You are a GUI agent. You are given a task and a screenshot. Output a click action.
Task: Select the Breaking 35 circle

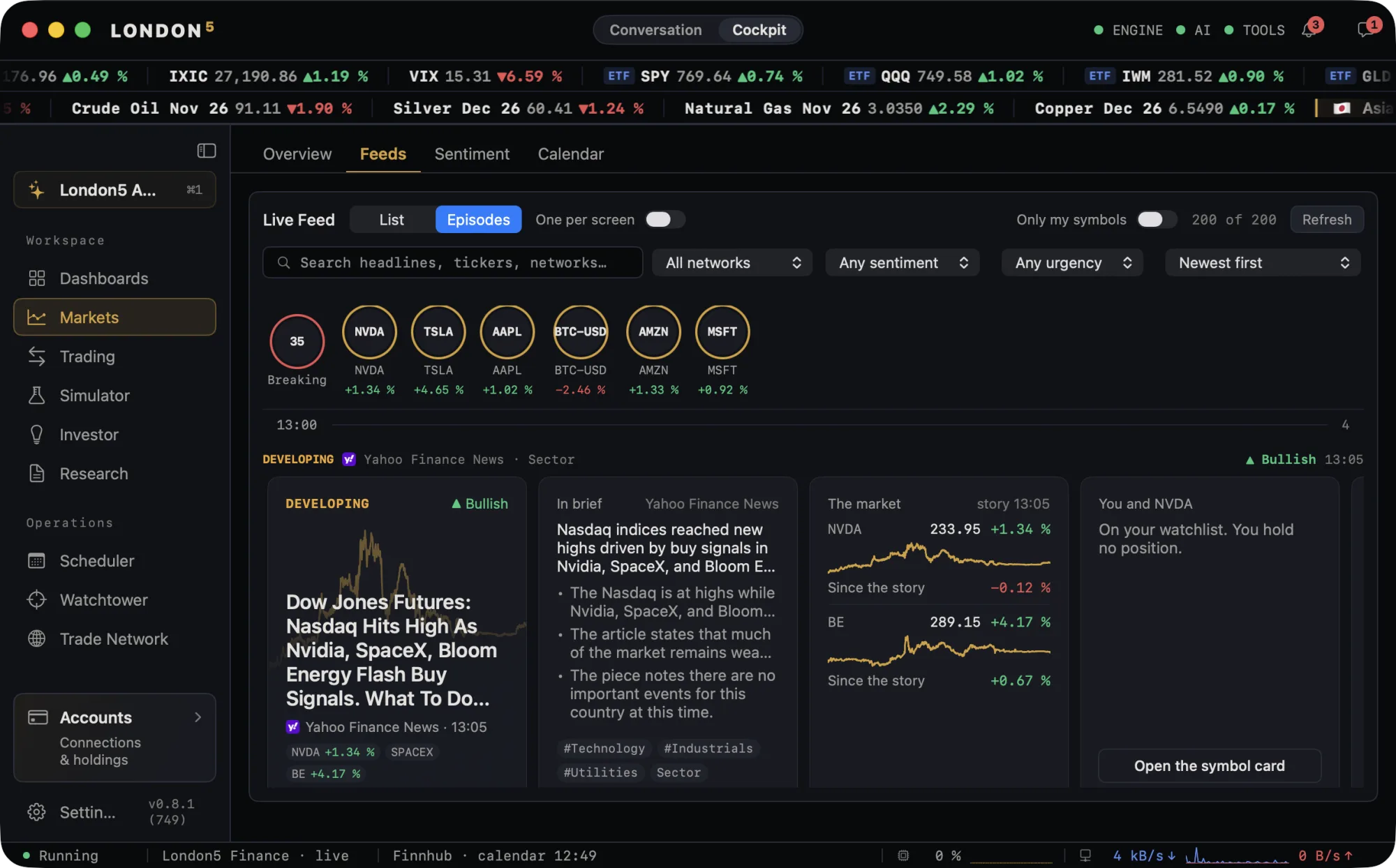297,341
